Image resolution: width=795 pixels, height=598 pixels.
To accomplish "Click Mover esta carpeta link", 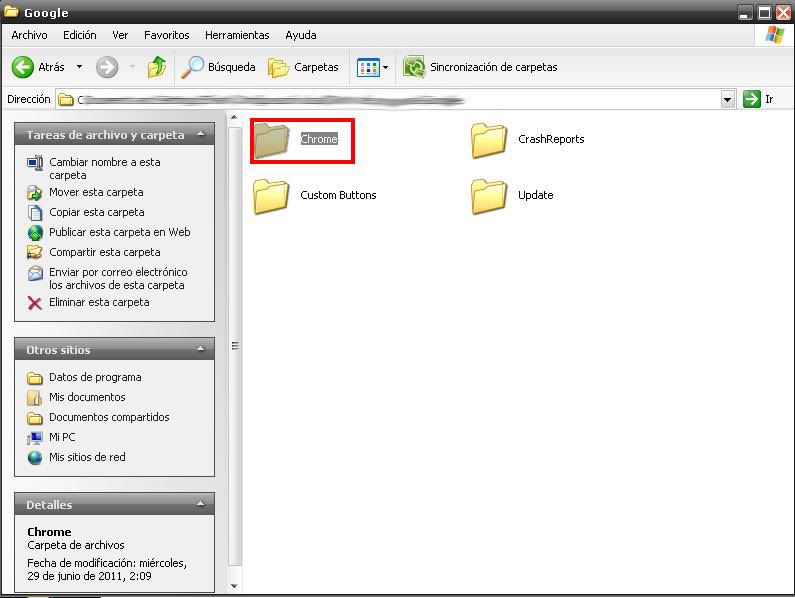I will 96,192.
